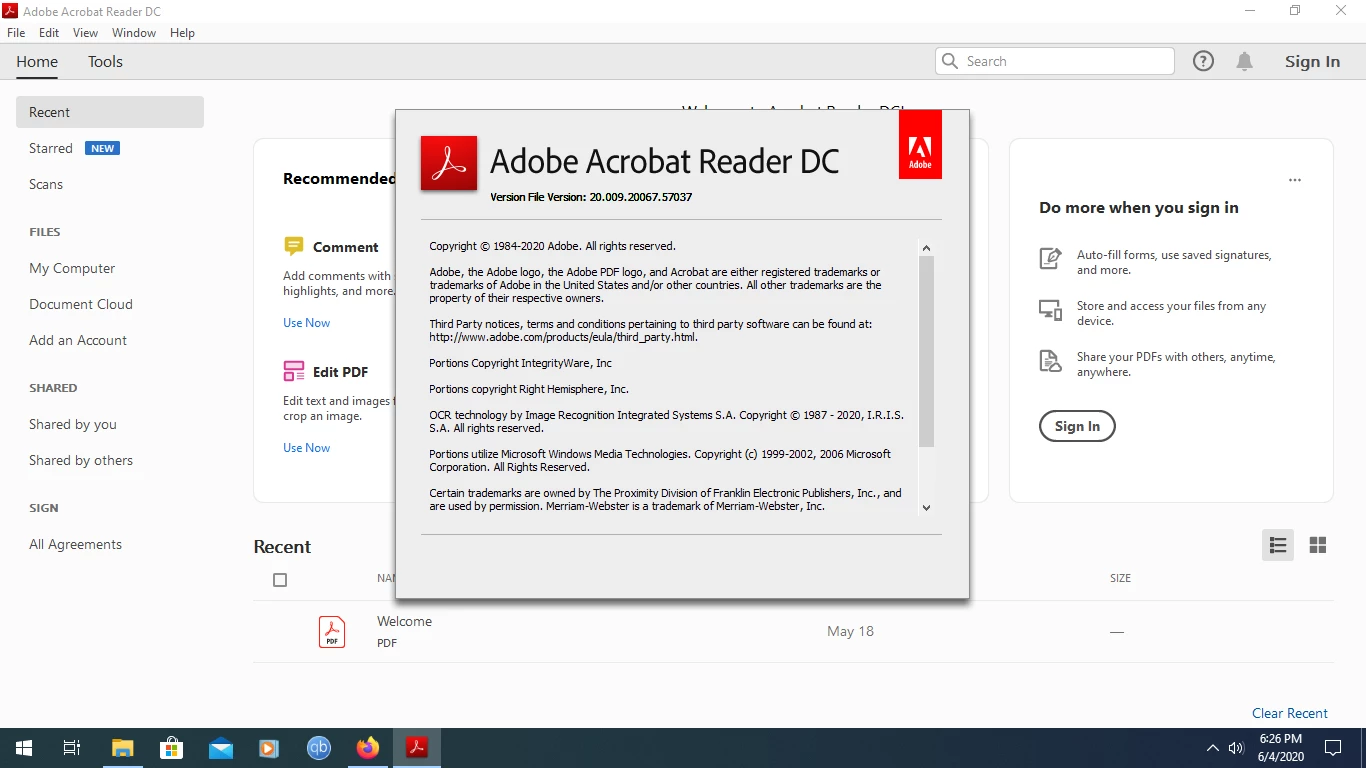Image resolution: width=1366 pixels, height=768 pixels.
Task: Click the May 18 date cell
Action: coord(850,631)
